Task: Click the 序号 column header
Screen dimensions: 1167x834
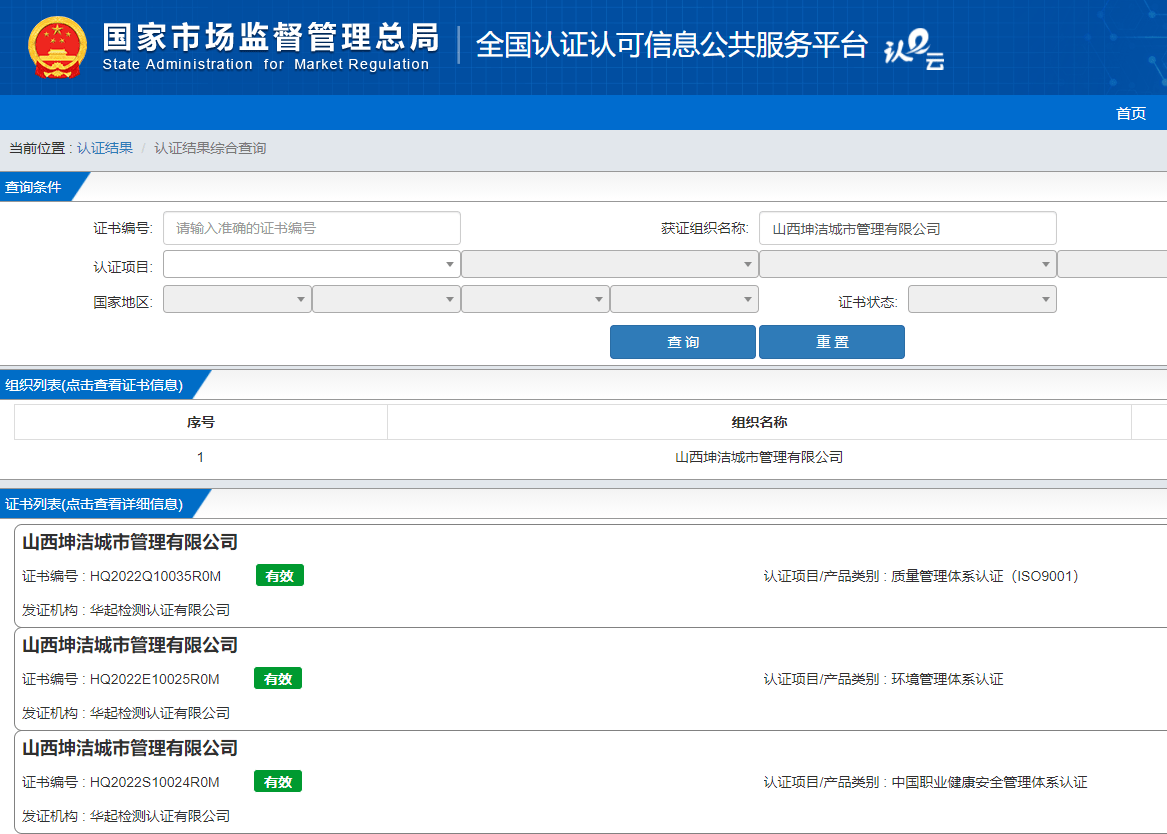Action: [x=200, y=422]
